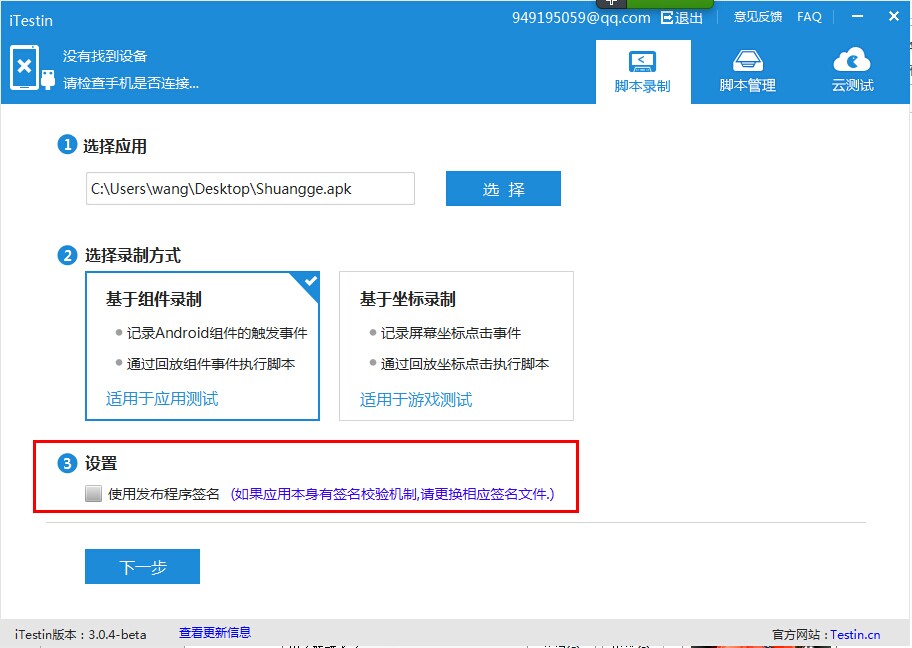The image size is (912, 648).
Task: Click 记录屏幕坐标点击事件 bullet text
Action: 451,333
